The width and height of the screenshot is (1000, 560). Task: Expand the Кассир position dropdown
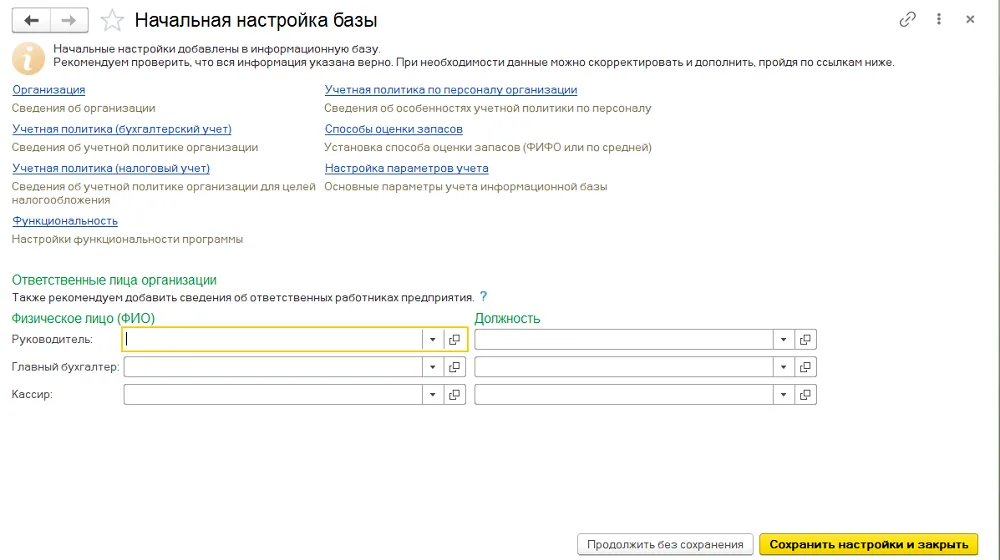pos(783,395)
